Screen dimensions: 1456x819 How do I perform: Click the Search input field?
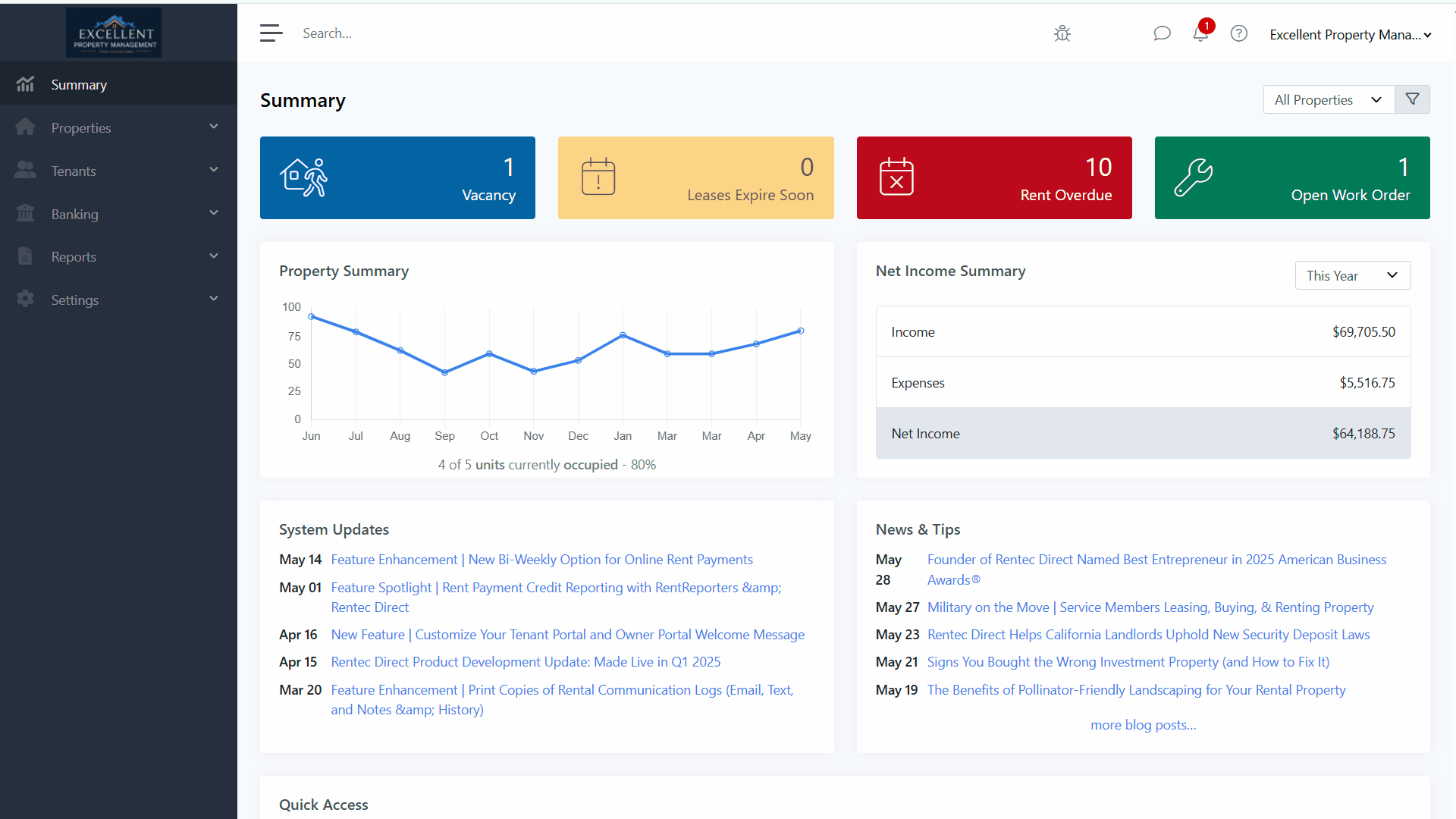[x=531, y=33]
